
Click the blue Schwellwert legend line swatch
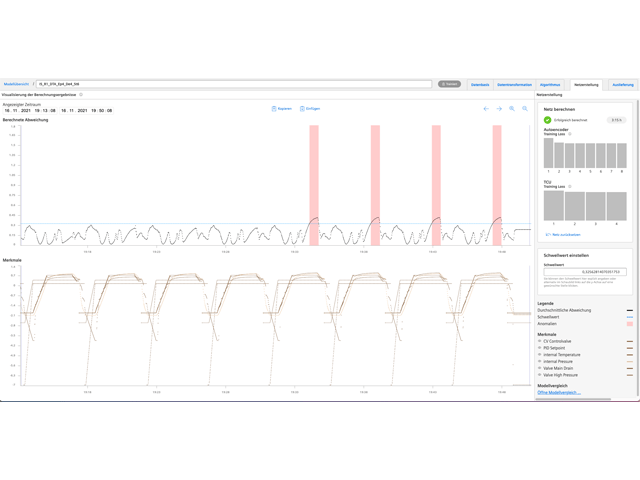click(630, 317)
